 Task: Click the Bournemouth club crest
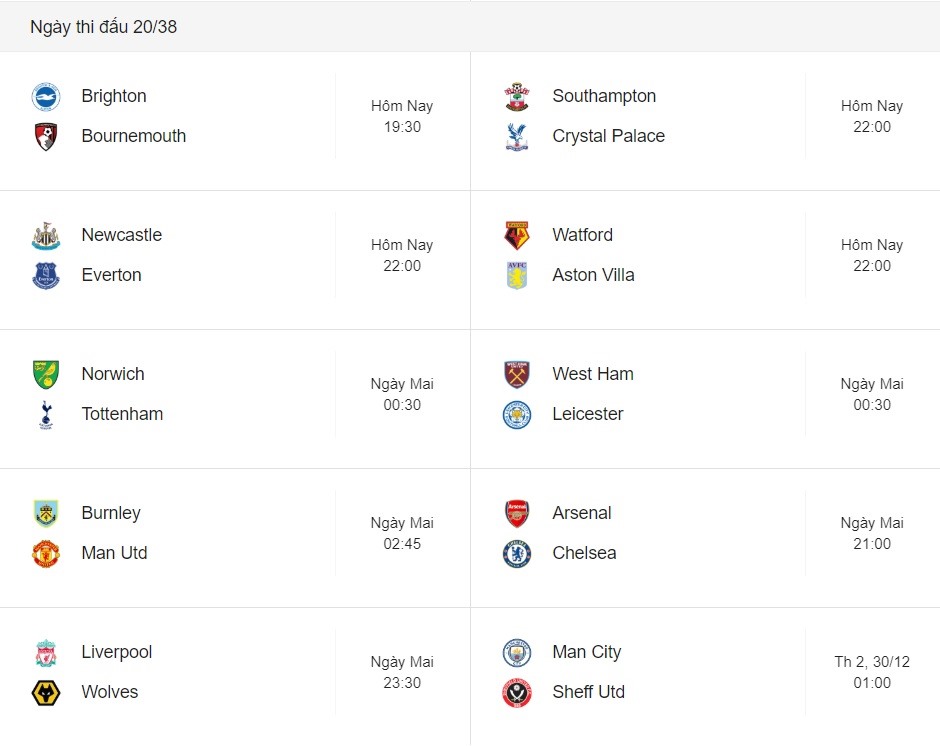(46, 137)
